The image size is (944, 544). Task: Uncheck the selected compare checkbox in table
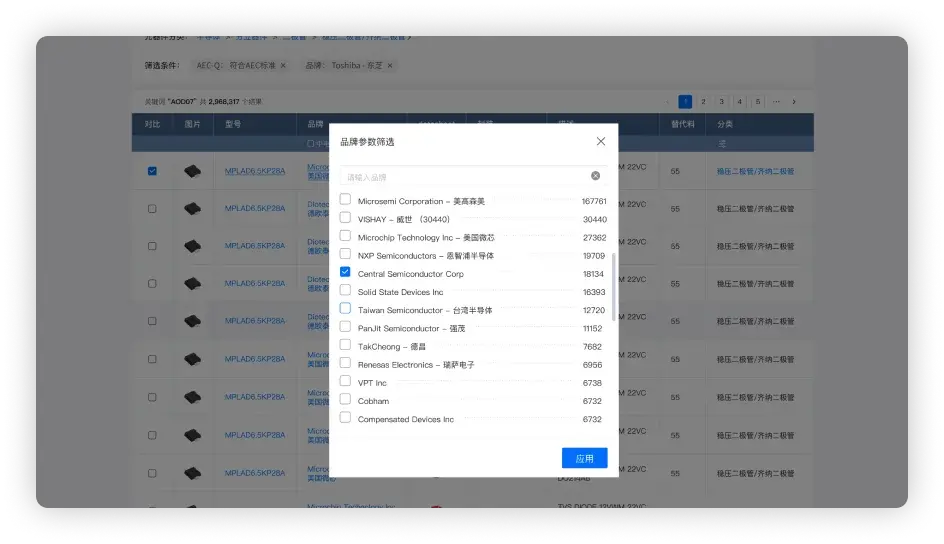(x=152, y=171)
